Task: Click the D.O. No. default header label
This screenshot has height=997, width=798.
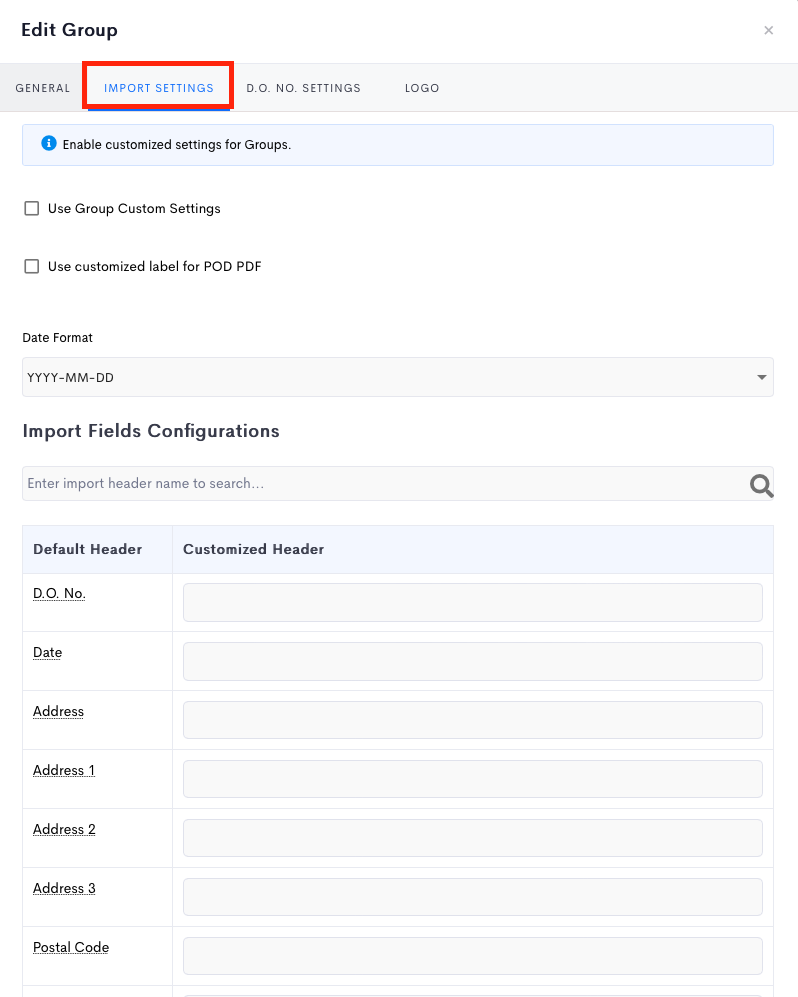Action: coord(58,593)
